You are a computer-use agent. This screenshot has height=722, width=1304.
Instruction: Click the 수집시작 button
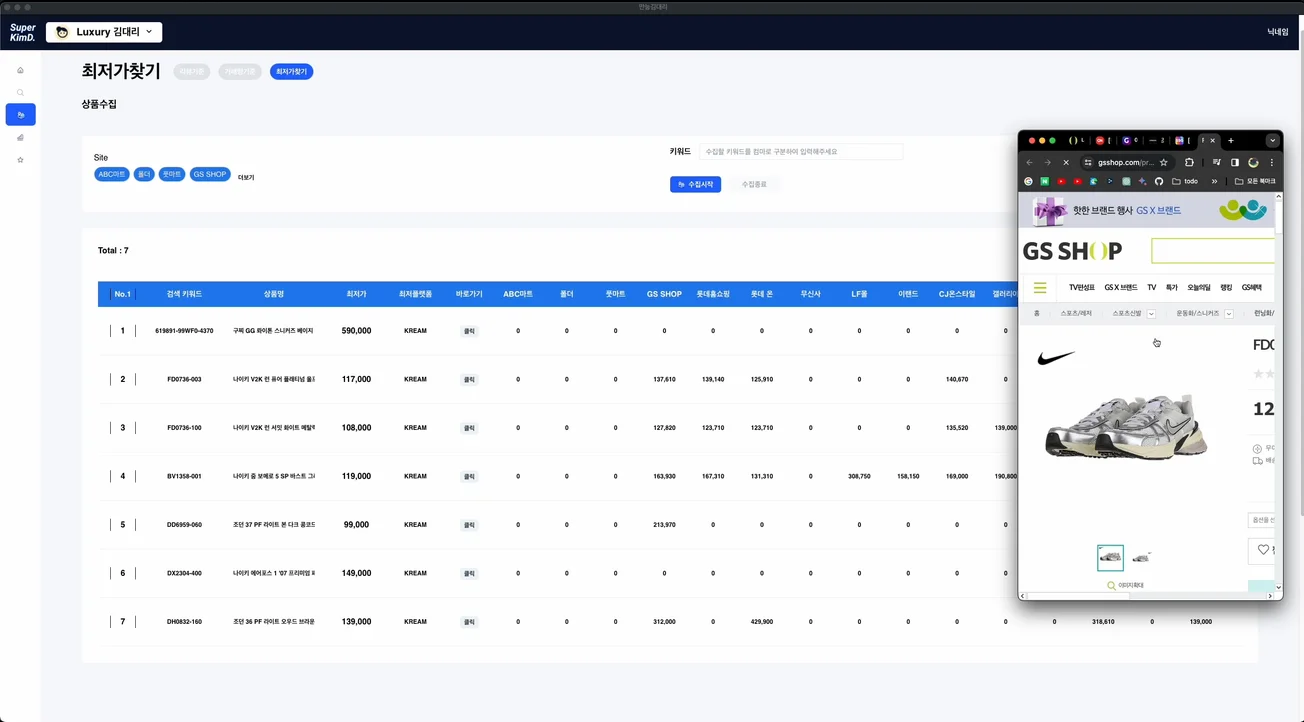(695, 184)
